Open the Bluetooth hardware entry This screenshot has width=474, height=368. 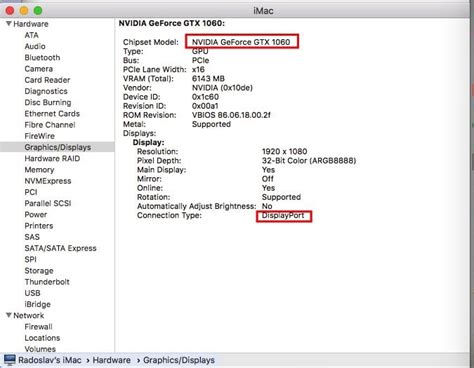(x=42, y=57)
